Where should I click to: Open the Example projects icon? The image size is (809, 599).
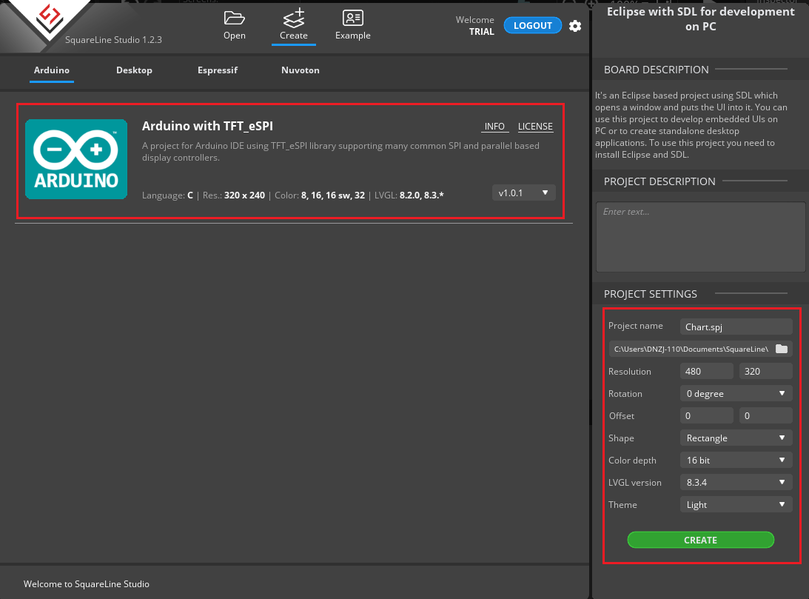coord(353,25)
